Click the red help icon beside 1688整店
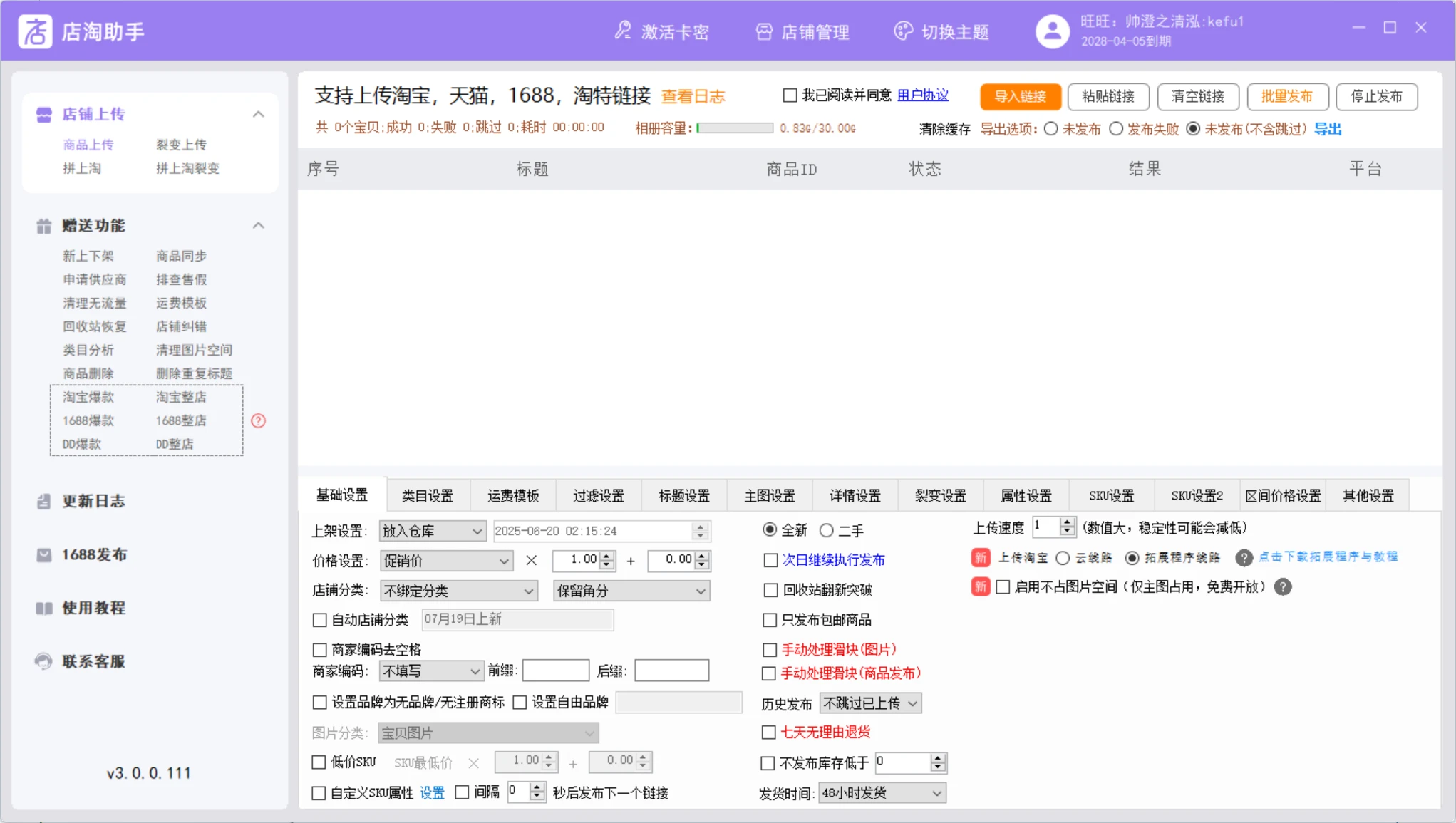Image resolution: width=1456 pixels, height=823 pixels. click(x=259, y=421)
